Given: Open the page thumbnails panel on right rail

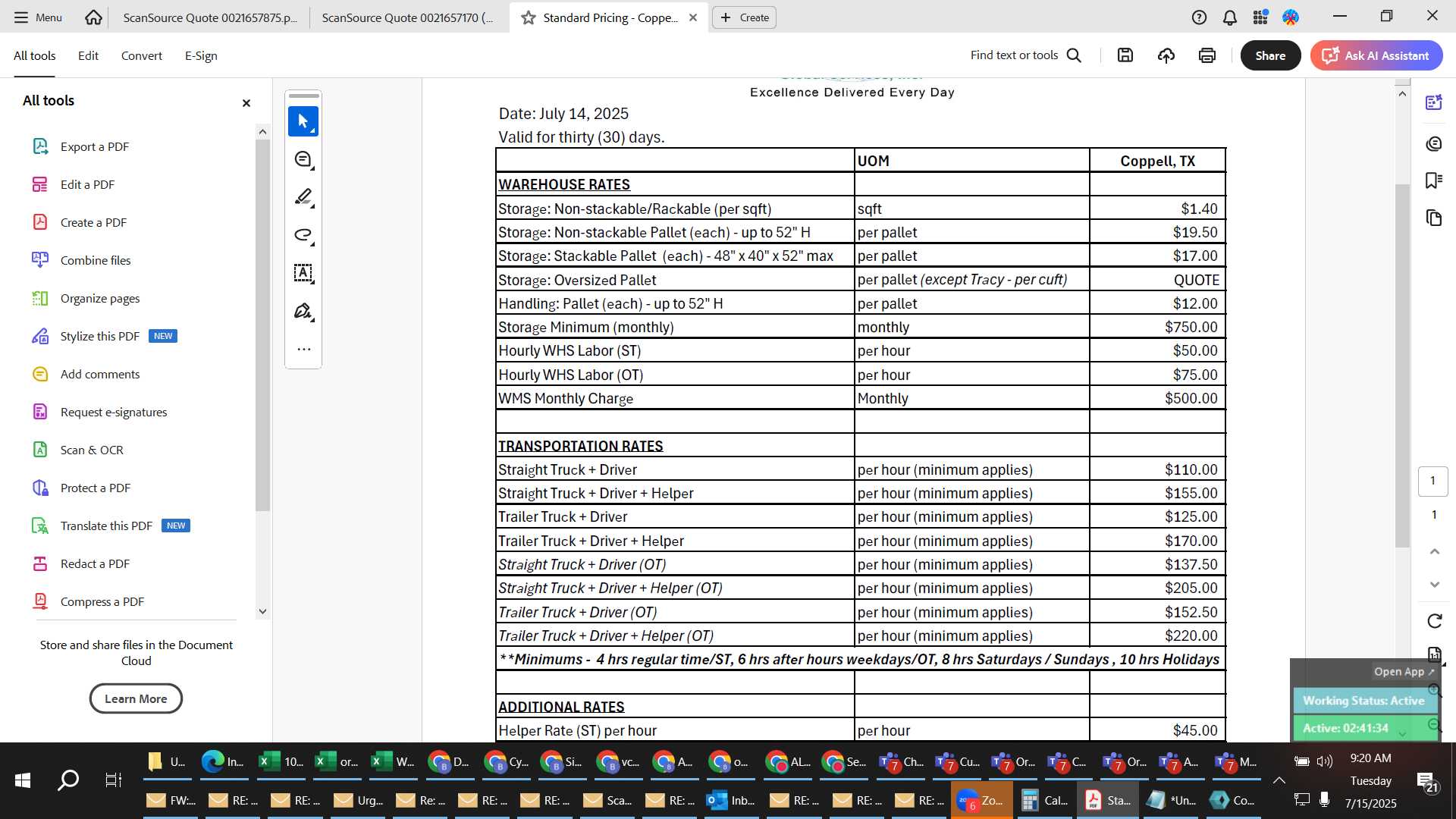Looking at the screenshot, I should click(x=1433, y=218).
